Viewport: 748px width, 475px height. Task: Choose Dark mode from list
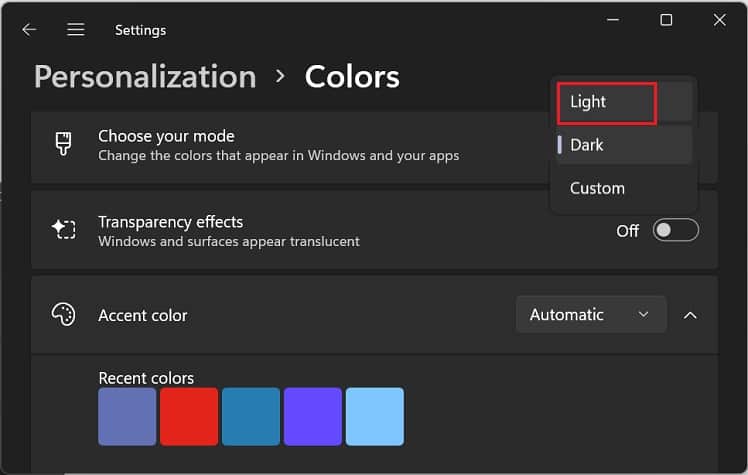pos(621,145)
